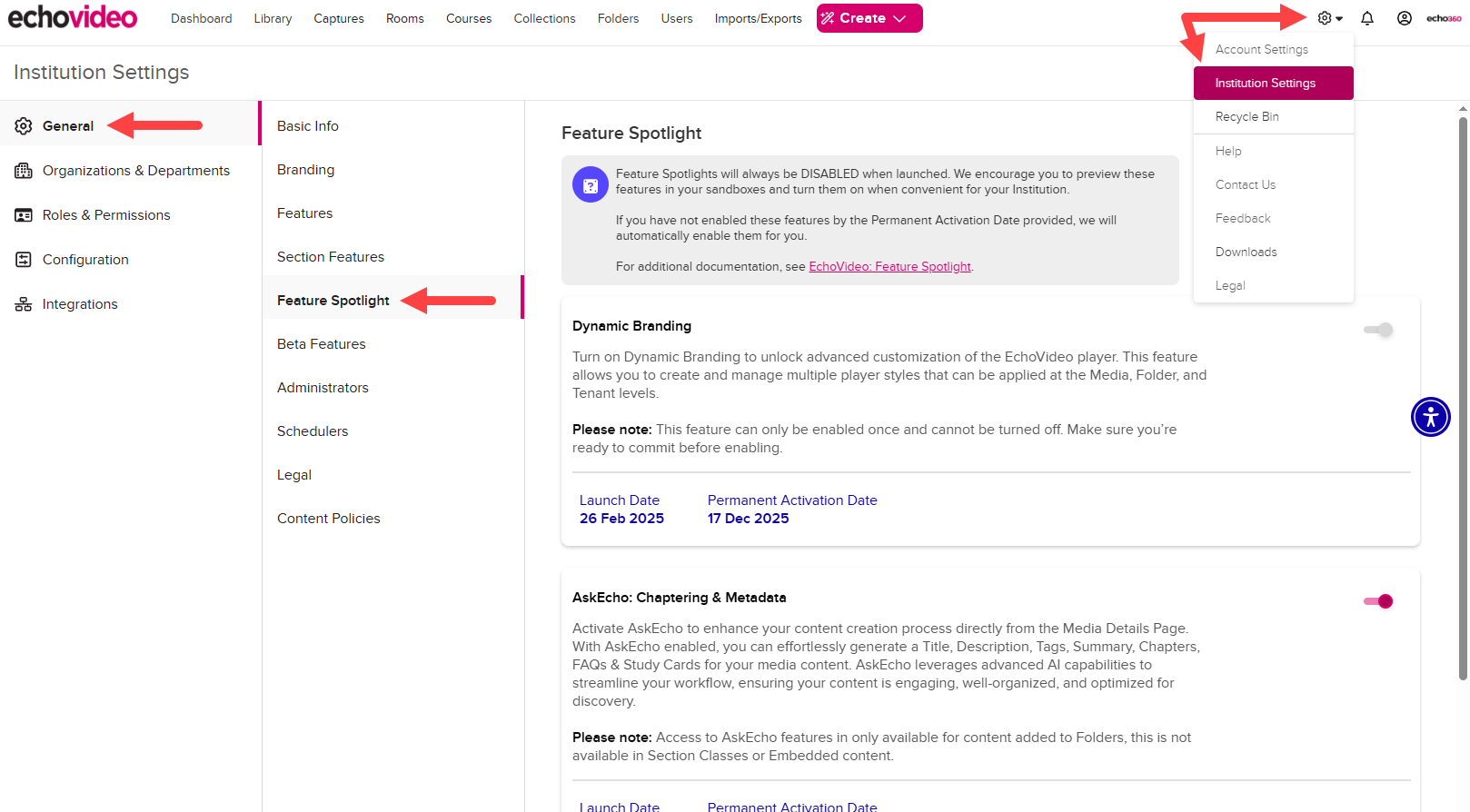The height and width of the screenshot is (812, 1470).
Task: Open Imports/Exports in top navigation
Action: pyautogui.click(x=758, y=18)
